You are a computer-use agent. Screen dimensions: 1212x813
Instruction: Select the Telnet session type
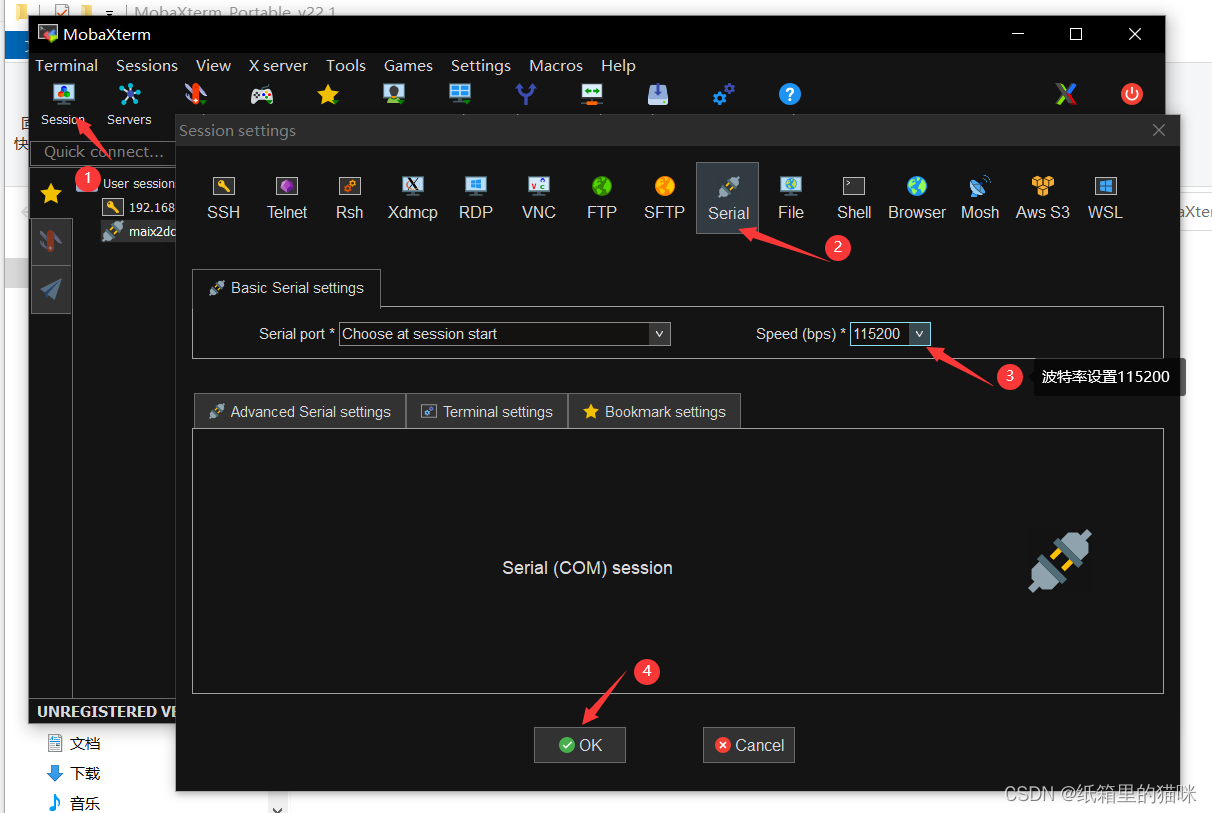pos(287,198)
